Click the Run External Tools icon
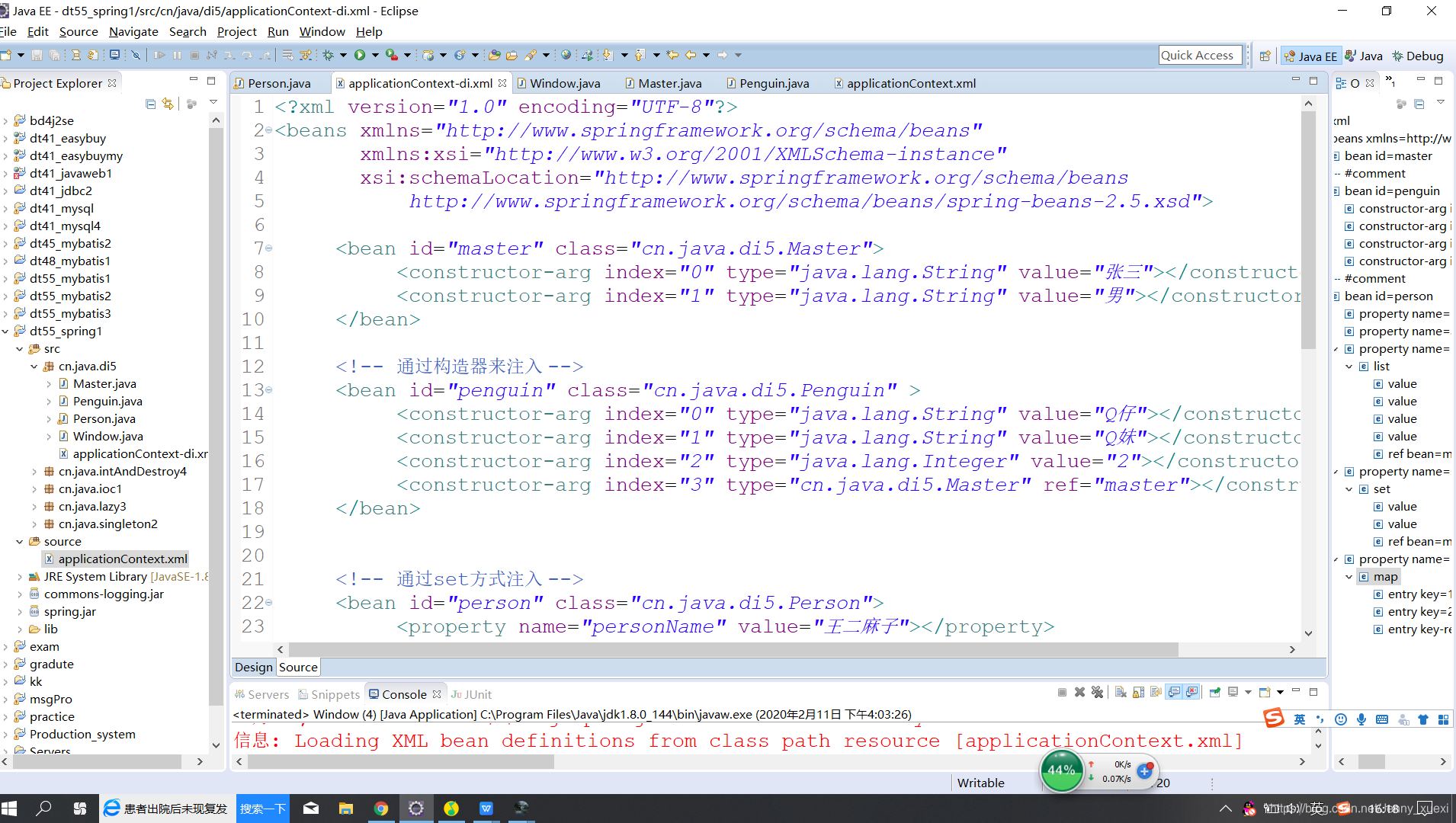 [391, 55]
